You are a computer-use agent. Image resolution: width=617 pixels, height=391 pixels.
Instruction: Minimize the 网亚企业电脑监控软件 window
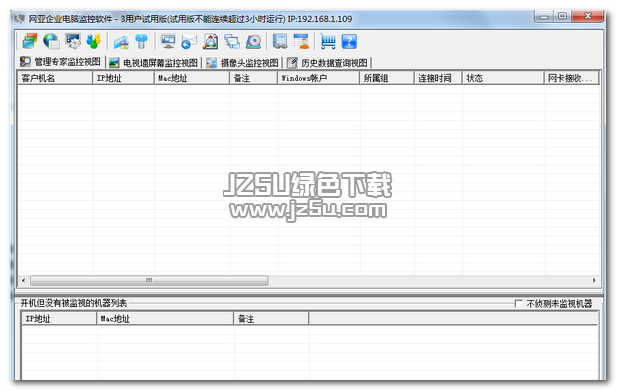pyautogui.click(x=544, y=17)
